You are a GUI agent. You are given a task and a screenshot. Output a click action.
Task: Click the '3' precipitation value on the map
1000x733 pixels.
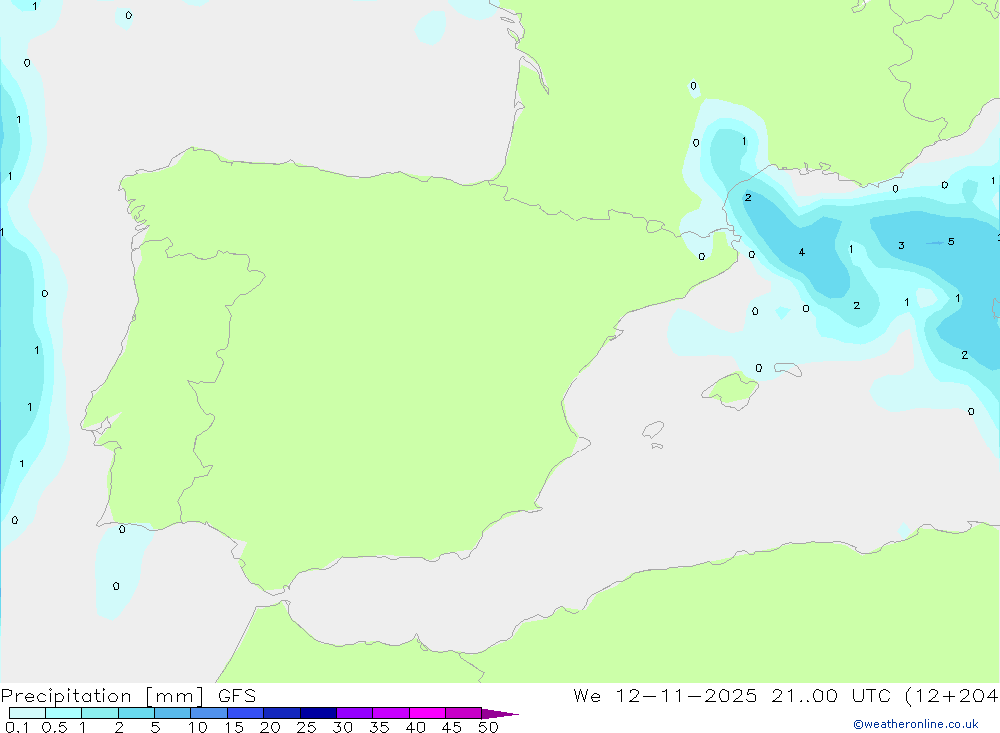coord(901,246)
